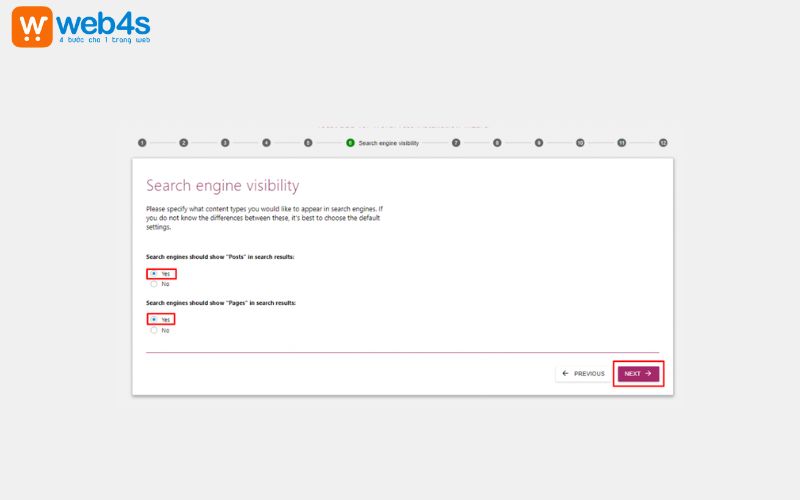800x500 pixels.
Task: Click the Next button
Action: pos(637,373)
